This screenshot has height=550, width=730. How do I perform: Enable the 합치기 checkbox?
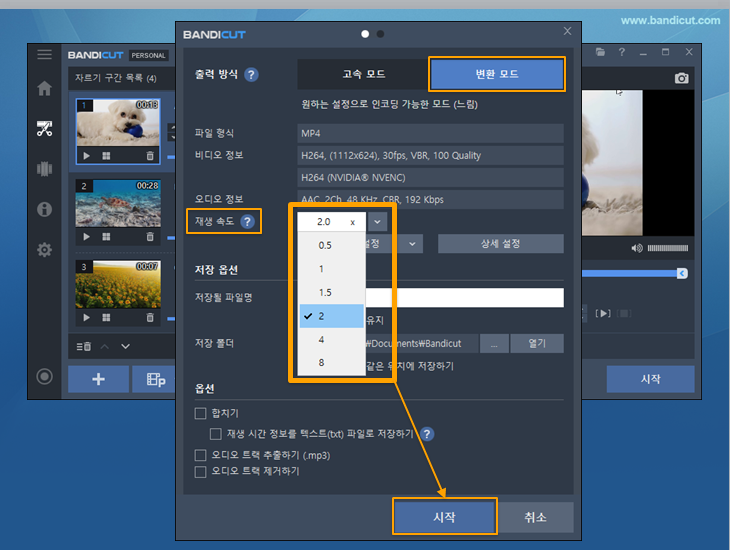pyautogui.click(x=200, y=414)
